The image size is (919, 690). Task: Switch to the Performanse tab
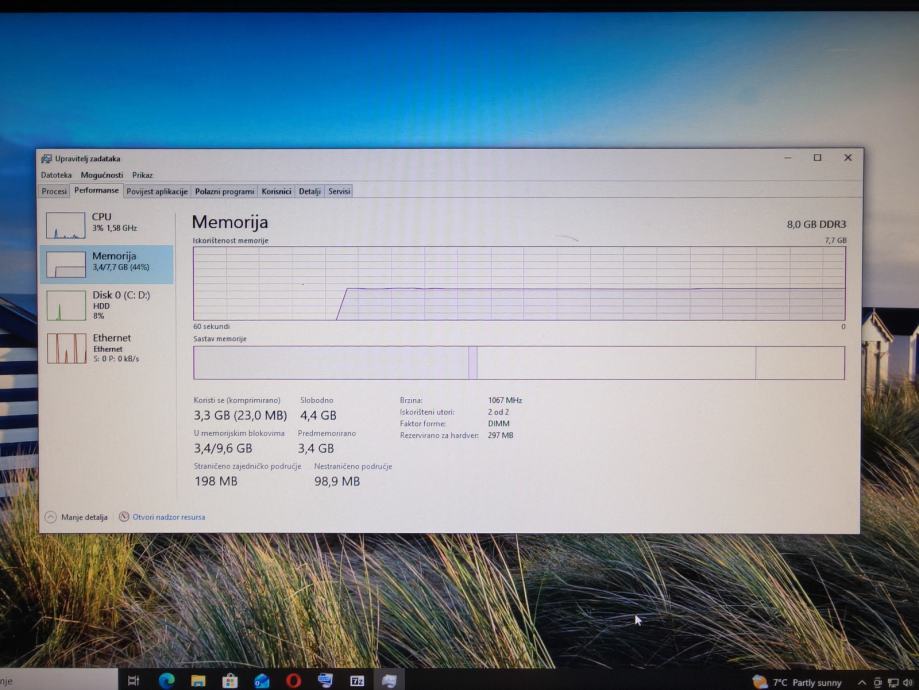point(96,191)
